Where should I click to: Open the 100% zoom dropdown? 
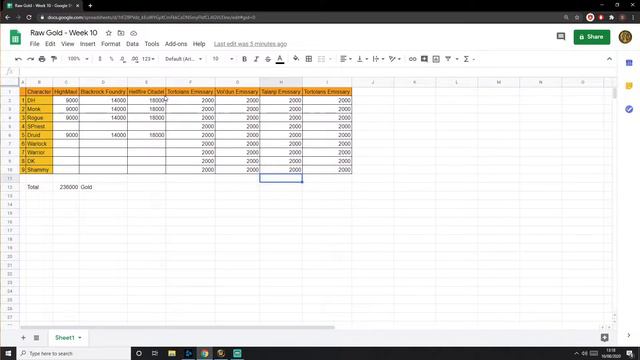point(78,59)
